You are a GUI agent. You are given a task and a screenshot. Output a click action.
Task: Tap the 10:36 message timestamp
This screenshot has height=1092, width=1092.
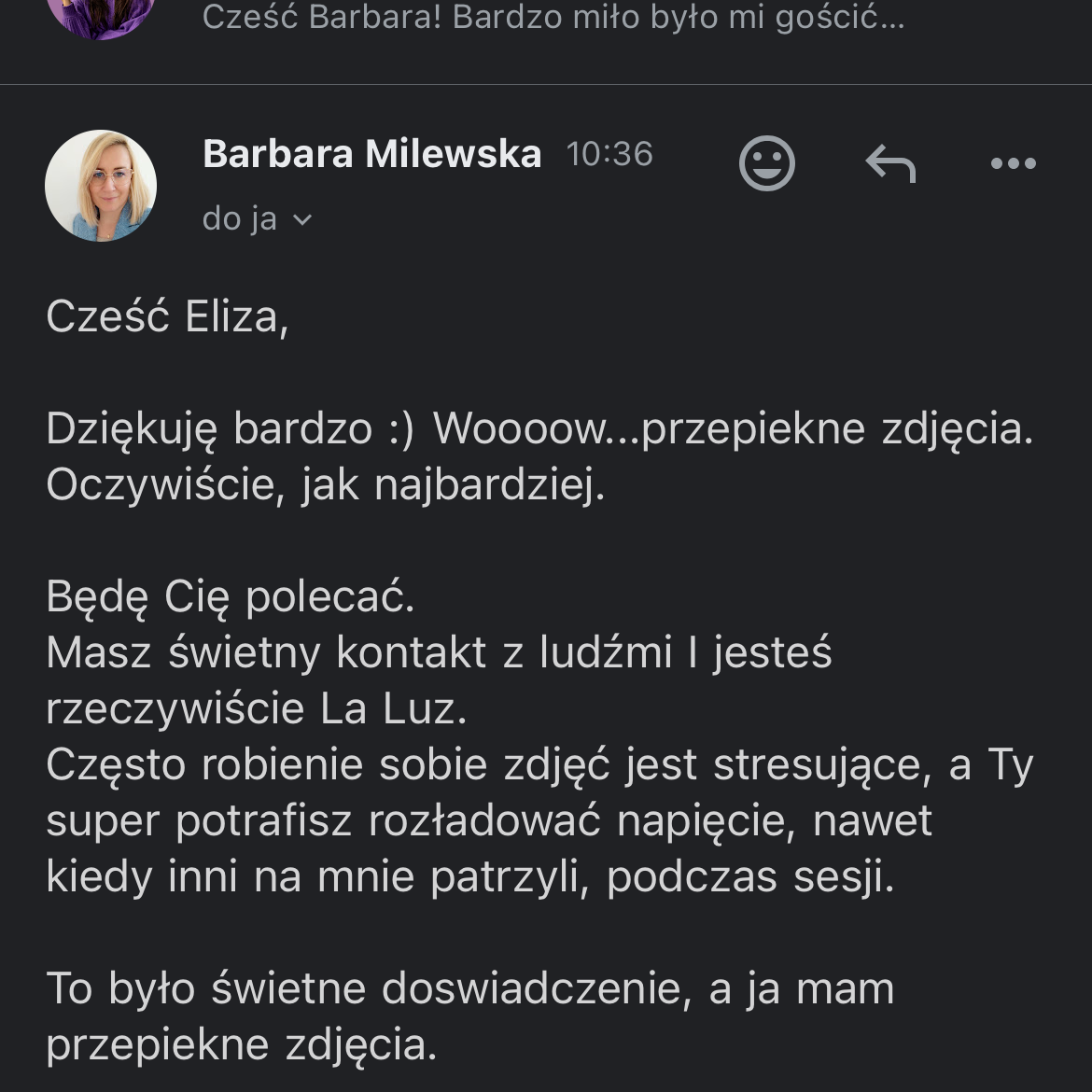click(609, 154)
